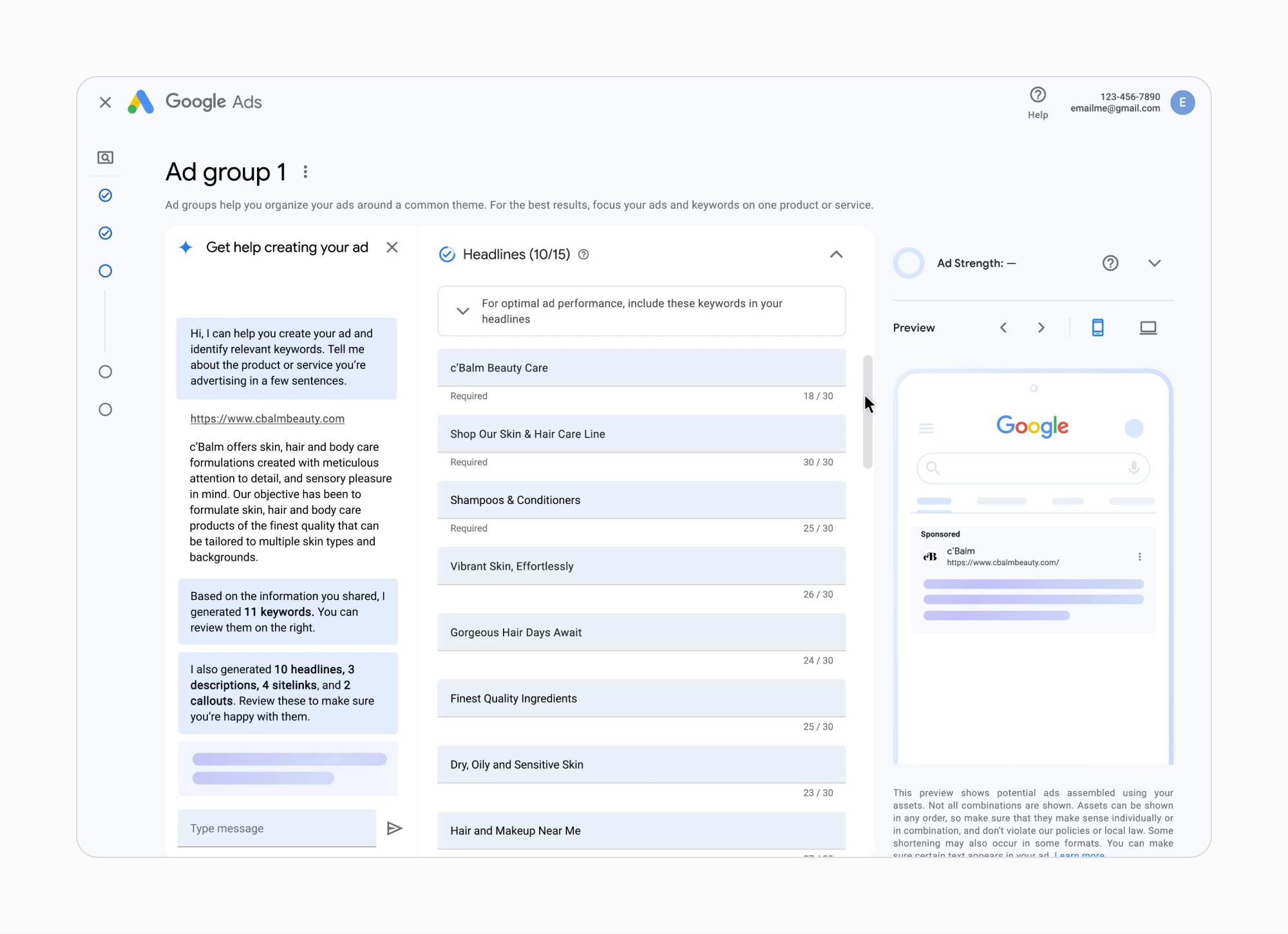1288x934 pixels.
Task: Click the checkmark toggle next to Headlines
Action: click(447, 254)
